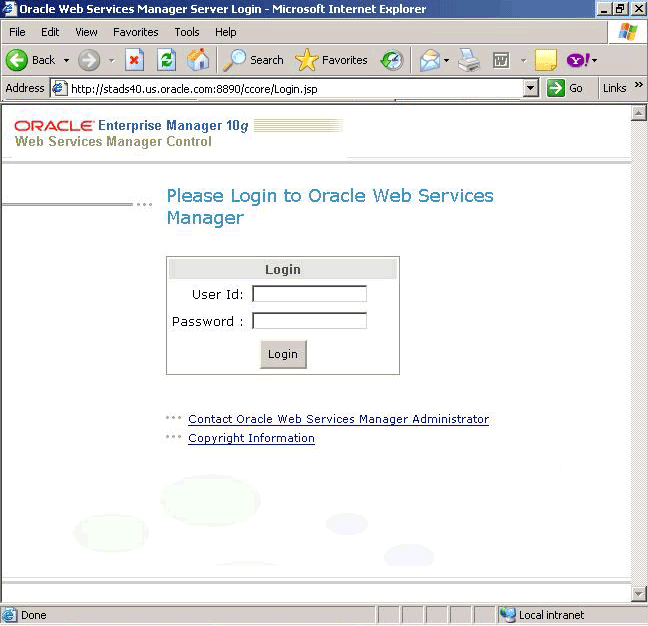Click the Mail envelope icon
The width and height of the screenshot is (648, 626).
tap(430, 60)
